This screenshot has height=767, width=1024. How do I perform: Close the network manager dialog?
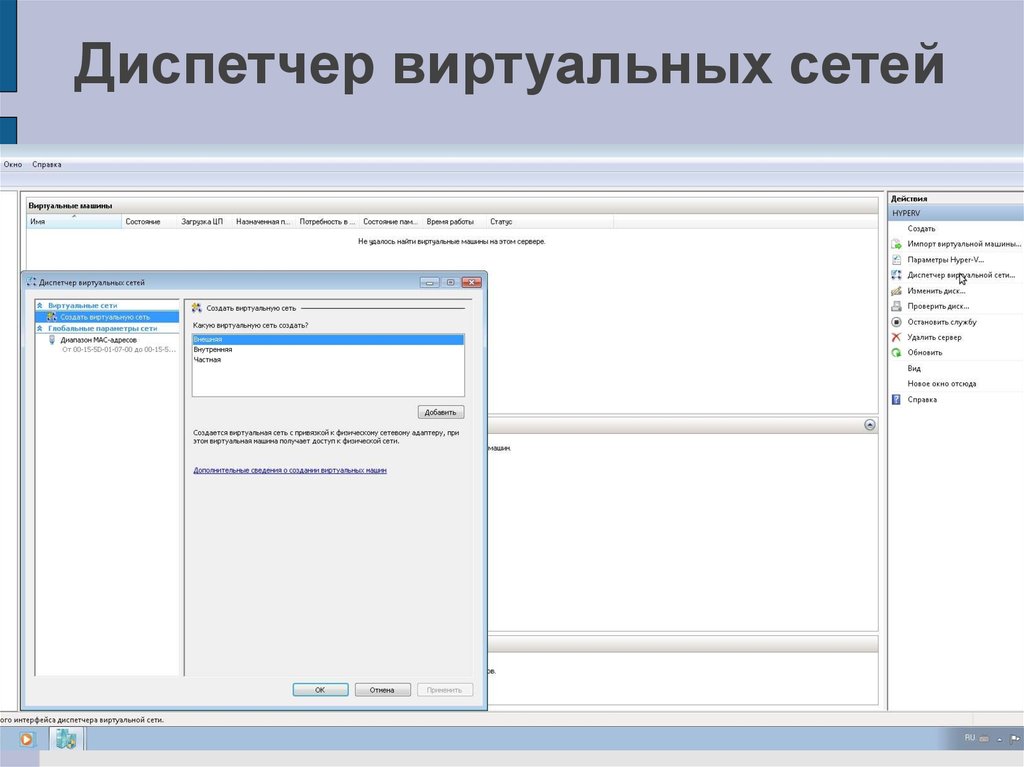pos(472,282)
